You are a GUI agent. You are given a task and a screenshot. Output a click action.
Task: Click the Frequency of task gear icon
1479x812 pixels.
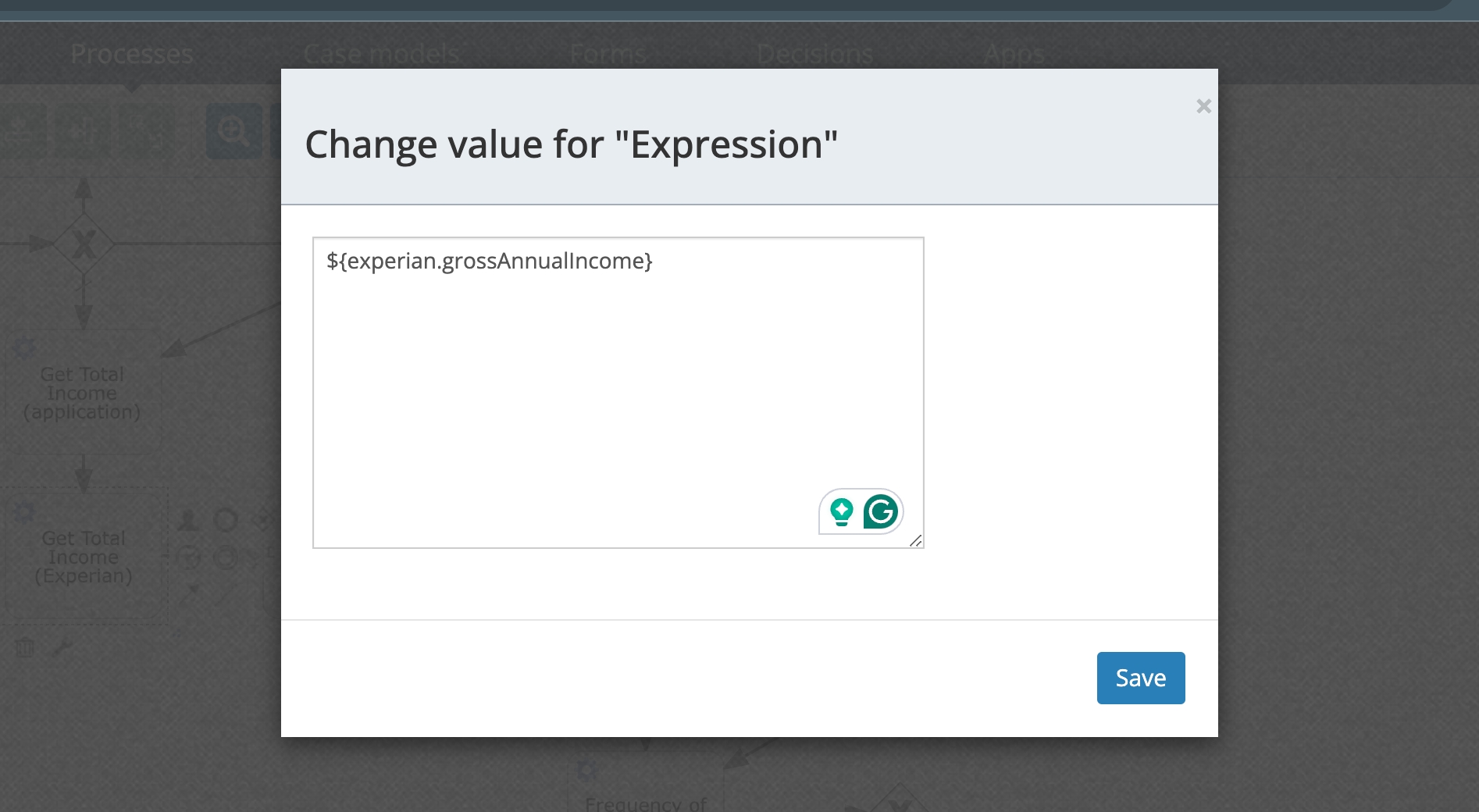587,771
